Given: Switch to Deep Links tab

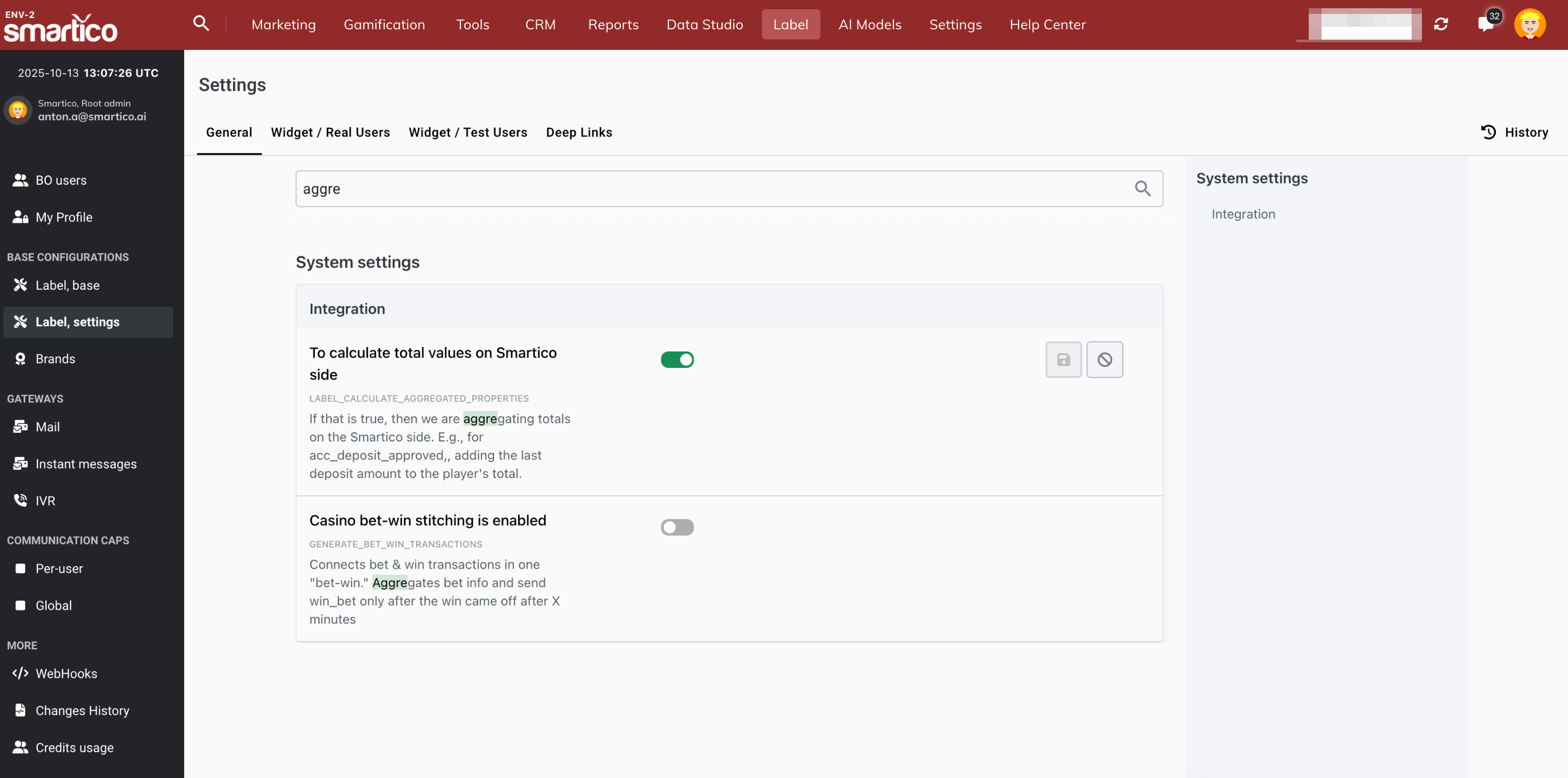Looking at the screenshot, I should tap(578, 132).
